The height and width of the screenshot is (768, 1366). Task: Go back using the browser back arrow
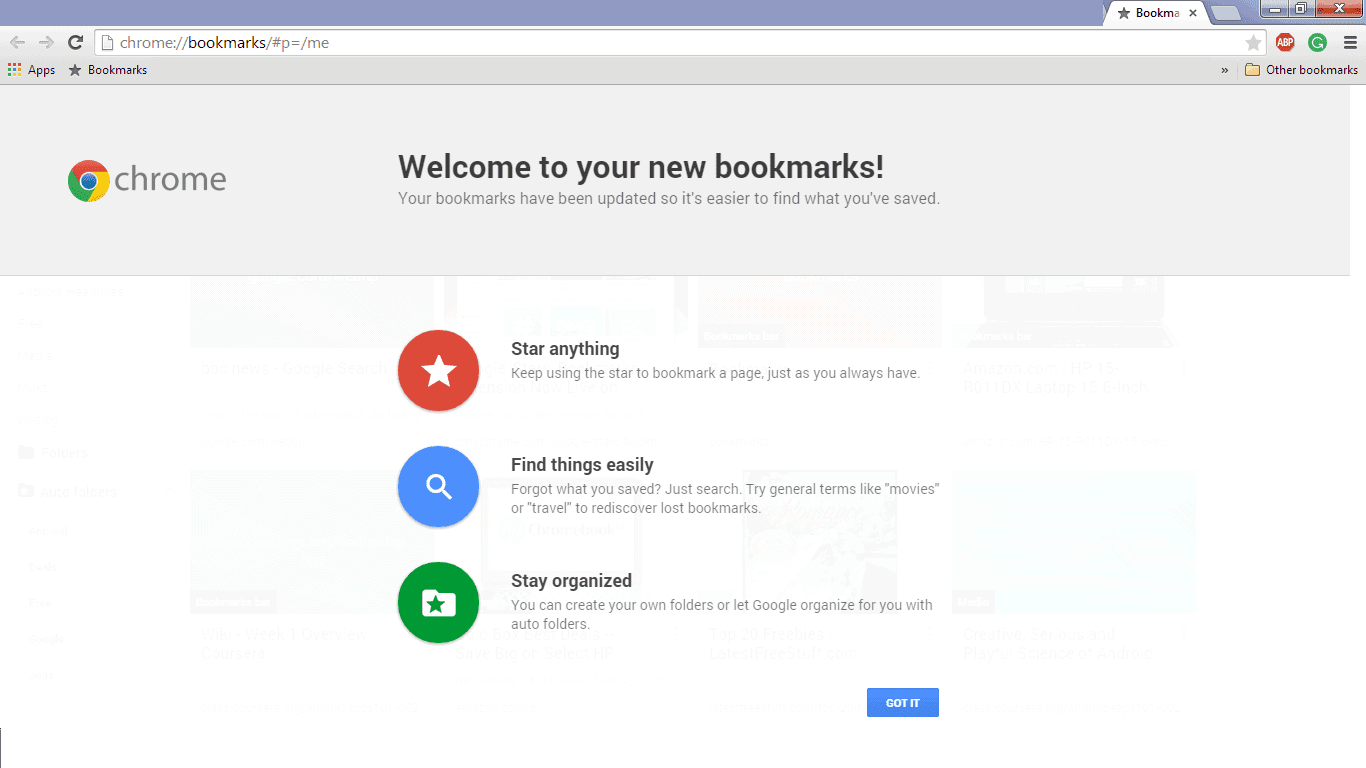[x=17, y=42]
